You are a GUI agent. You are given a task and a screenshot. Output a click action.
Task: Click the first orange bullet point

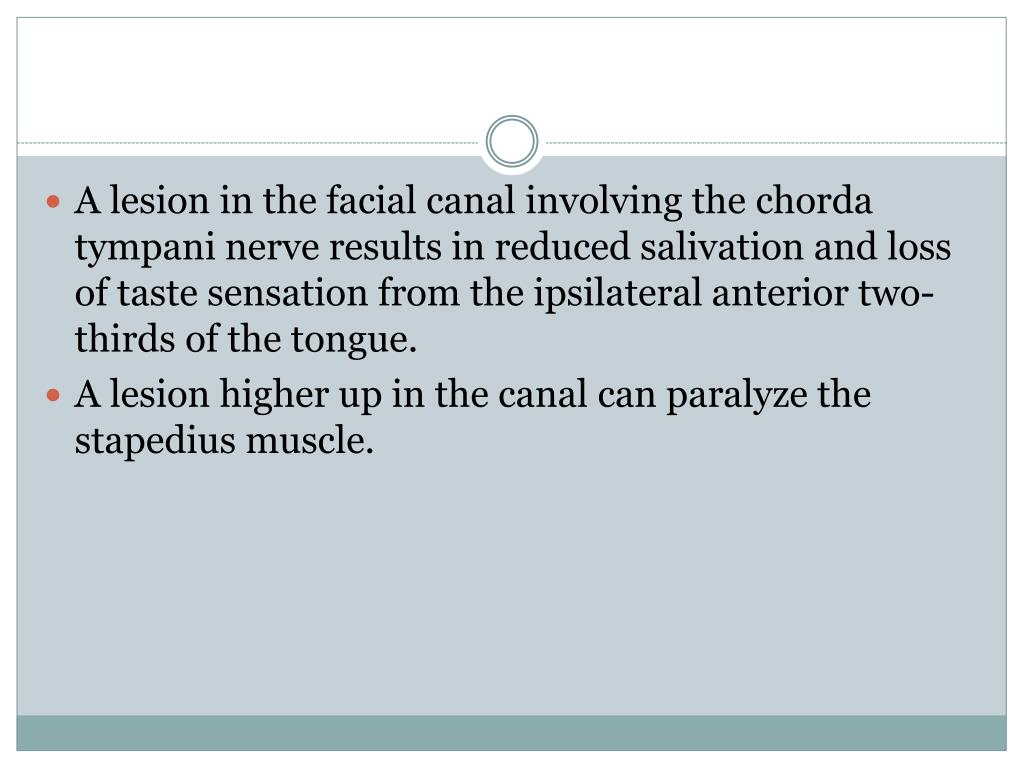(x=56, y=203)
